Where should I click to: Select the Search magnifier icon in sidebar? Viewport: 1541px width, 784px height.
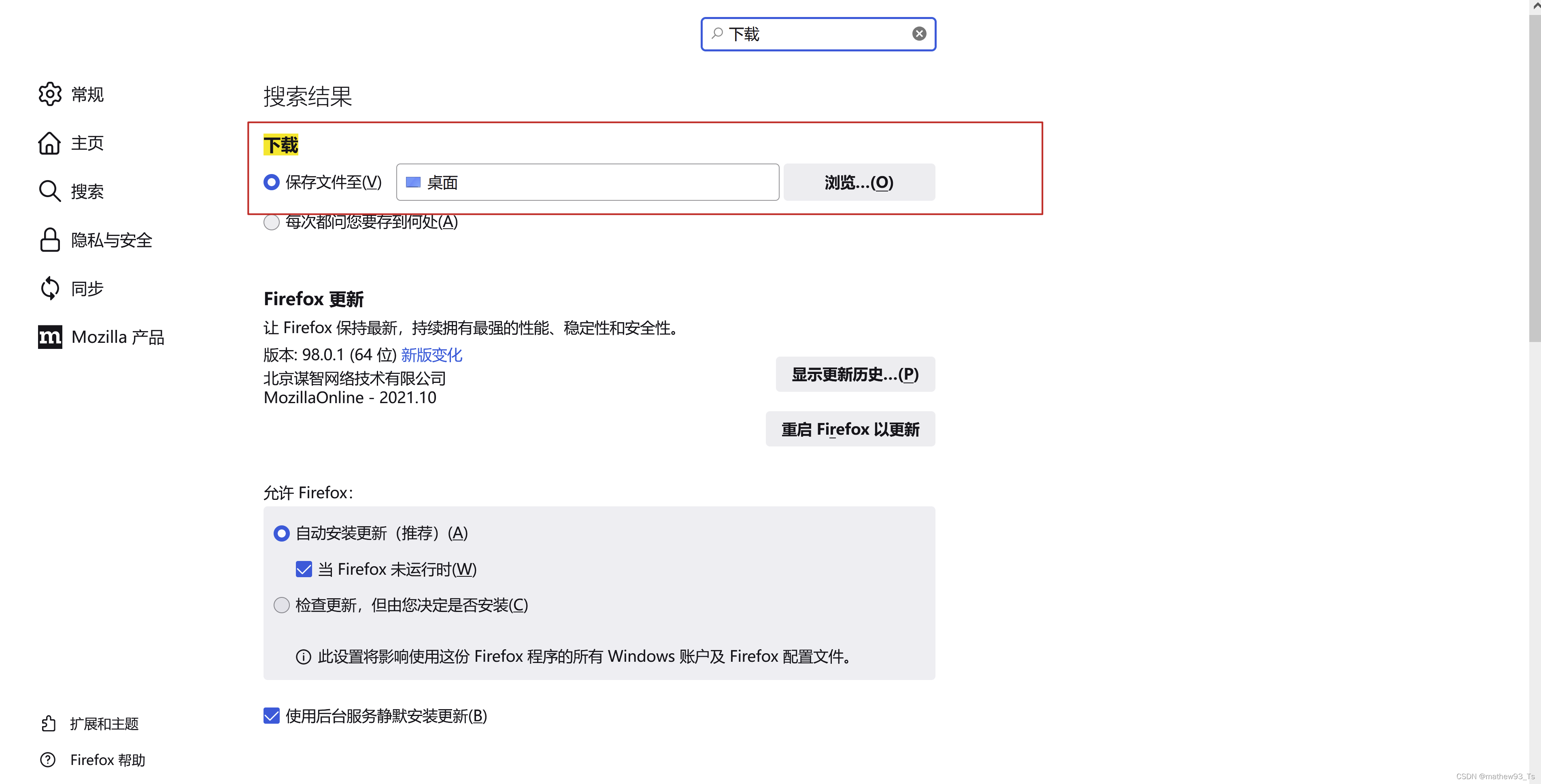coord(50,191)
